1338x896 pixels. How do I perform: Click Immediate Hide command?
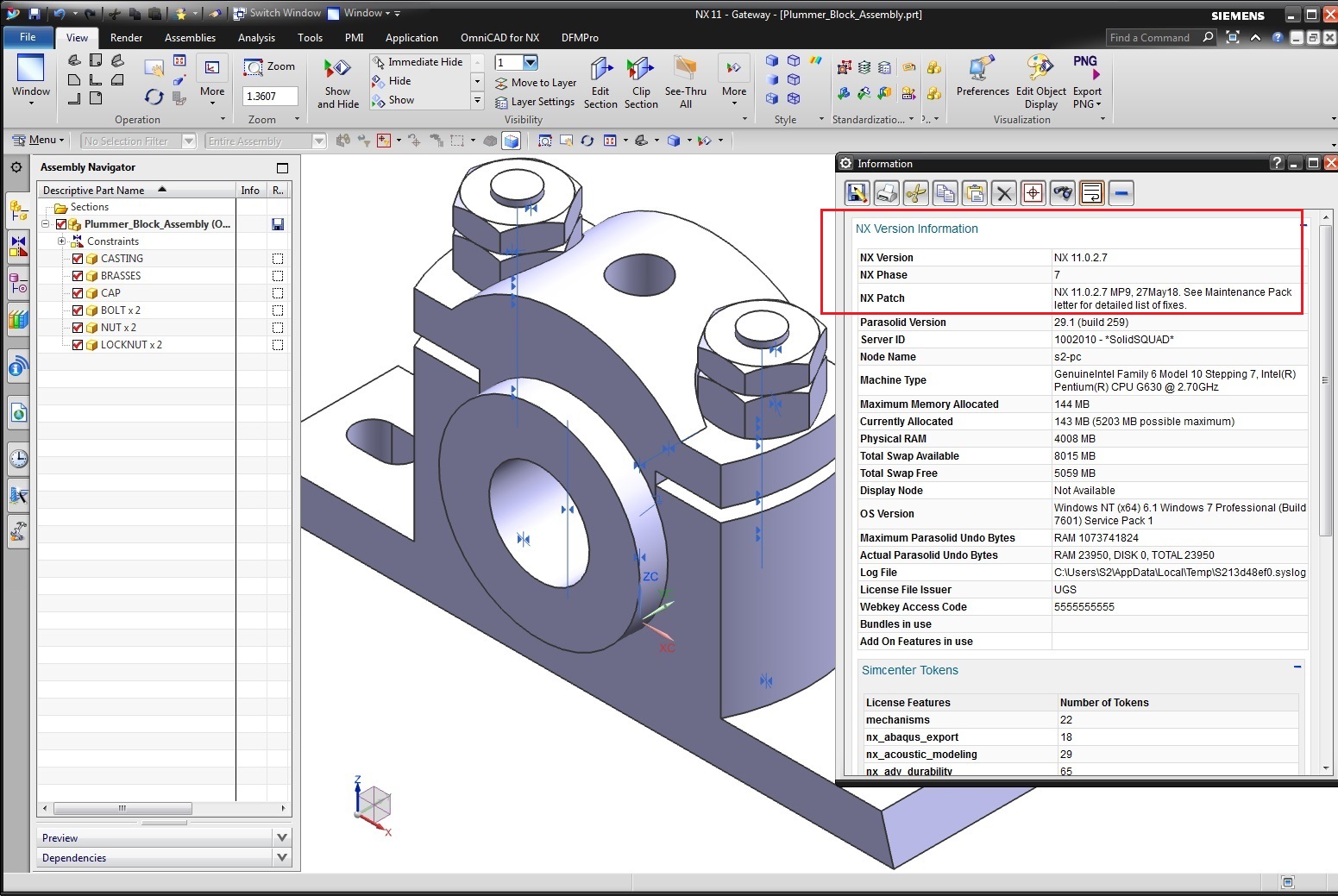[418, 62]
